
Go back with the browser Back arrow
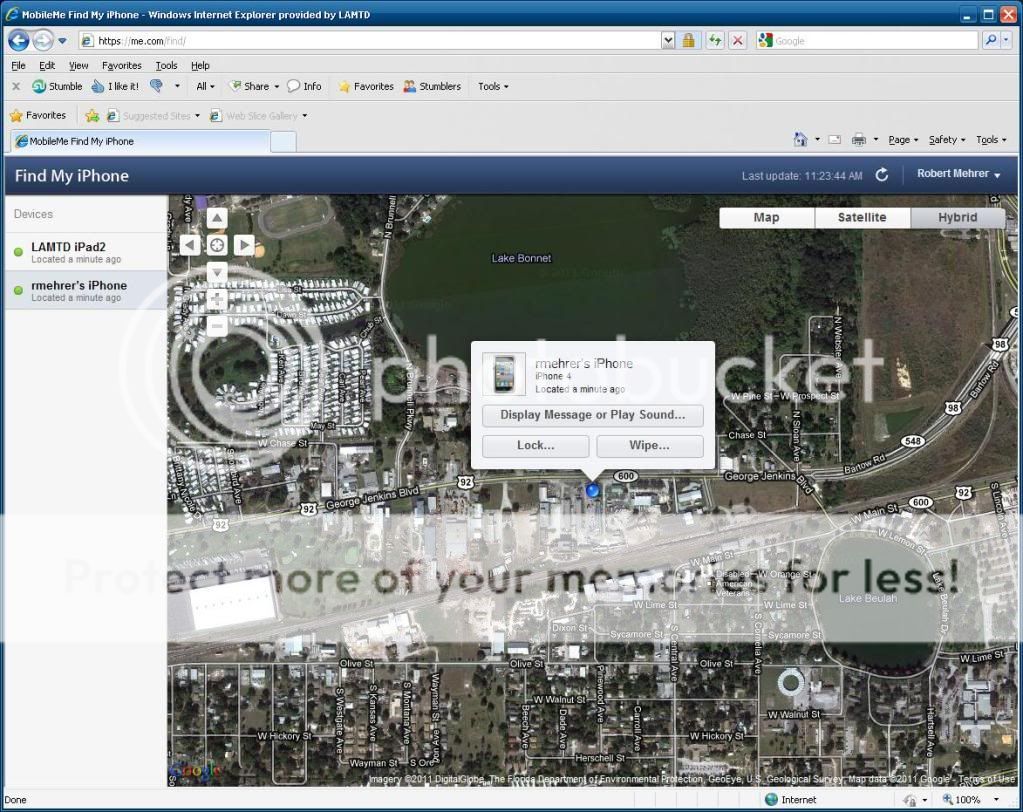19,40
